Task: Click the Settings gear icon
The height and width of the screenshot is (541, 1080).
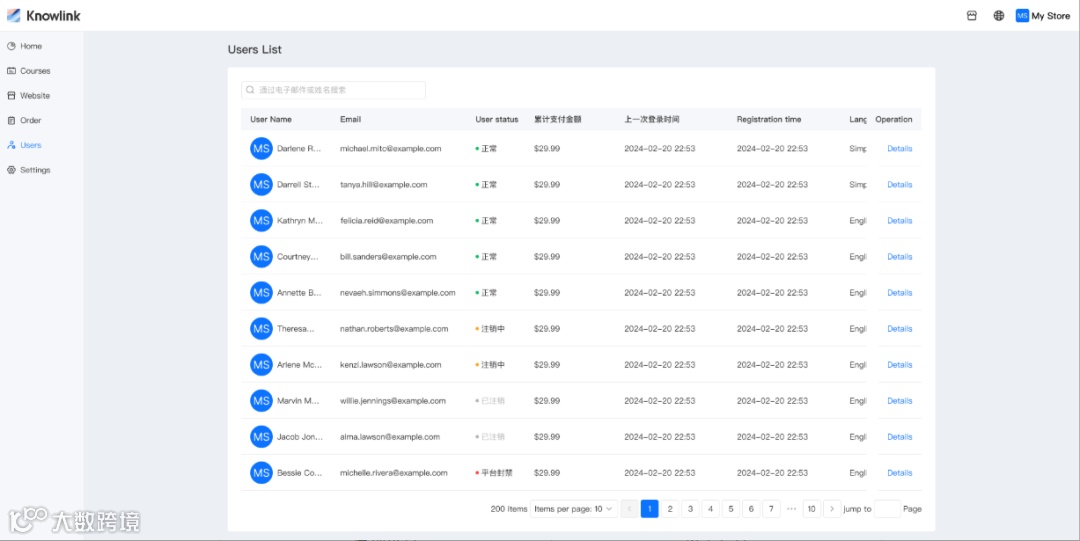Action: 11,170
